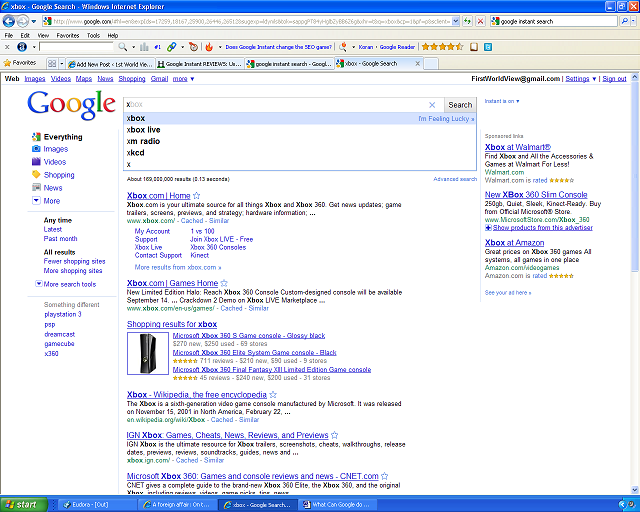Image resolution: width=640 pixels, height=512 pixels.
Task: Select News in the left sidebar
Action: [53, 188]
